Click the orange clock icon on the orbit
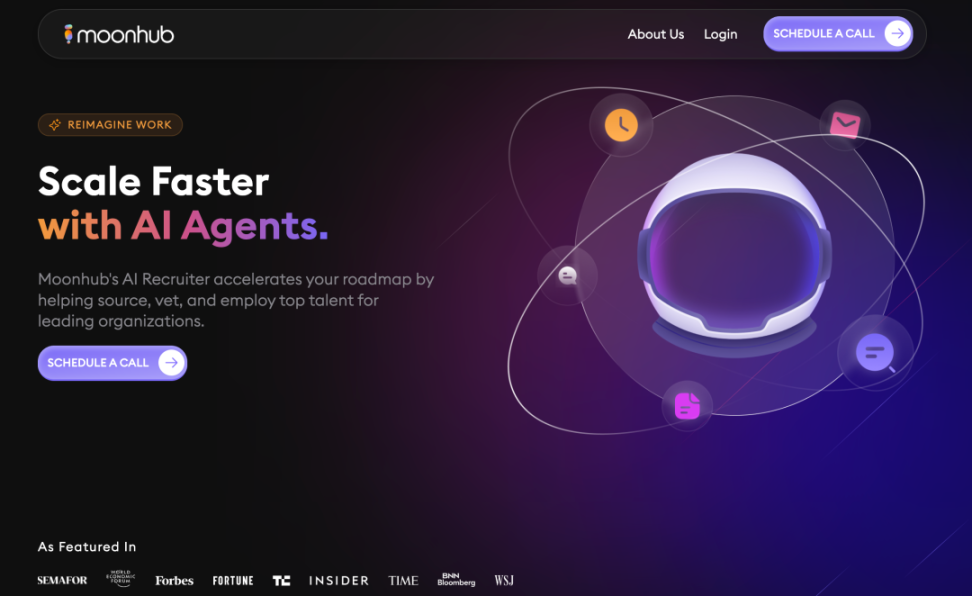 621,125
